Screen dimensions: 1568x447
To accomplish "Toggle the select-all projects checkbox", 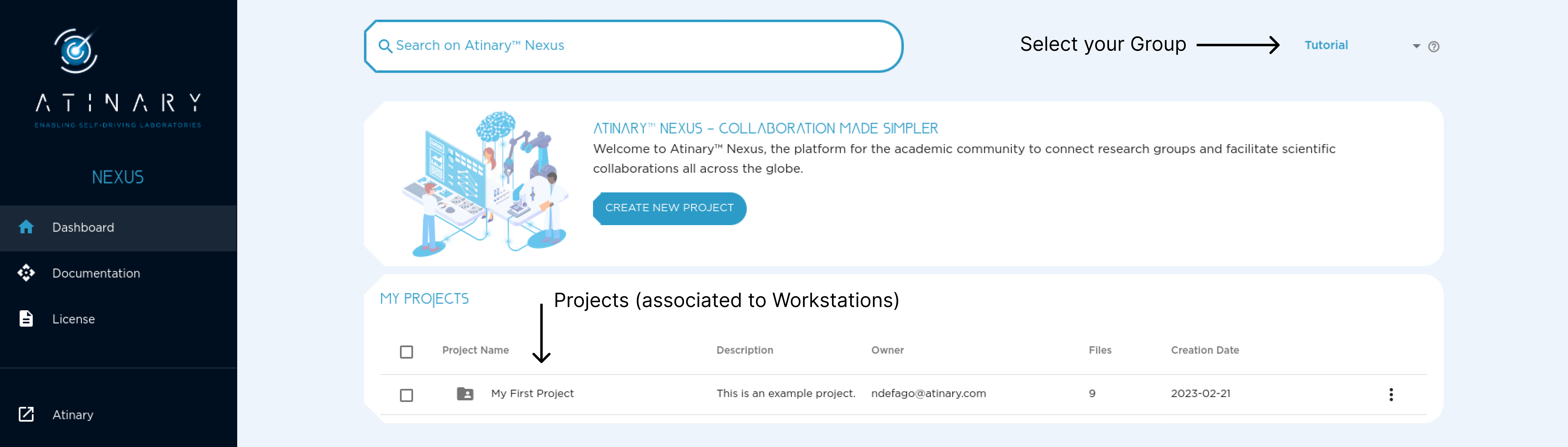I will (407, 352).
